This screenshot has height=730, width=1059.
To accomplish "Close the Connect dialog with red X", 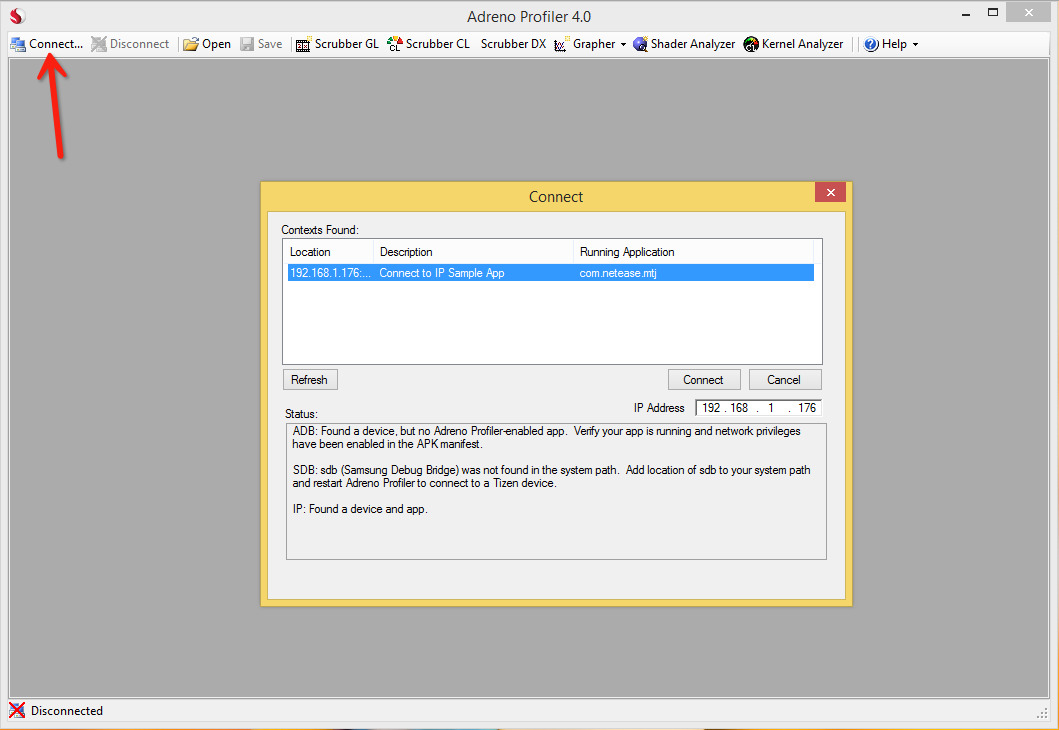I will 830,192.
